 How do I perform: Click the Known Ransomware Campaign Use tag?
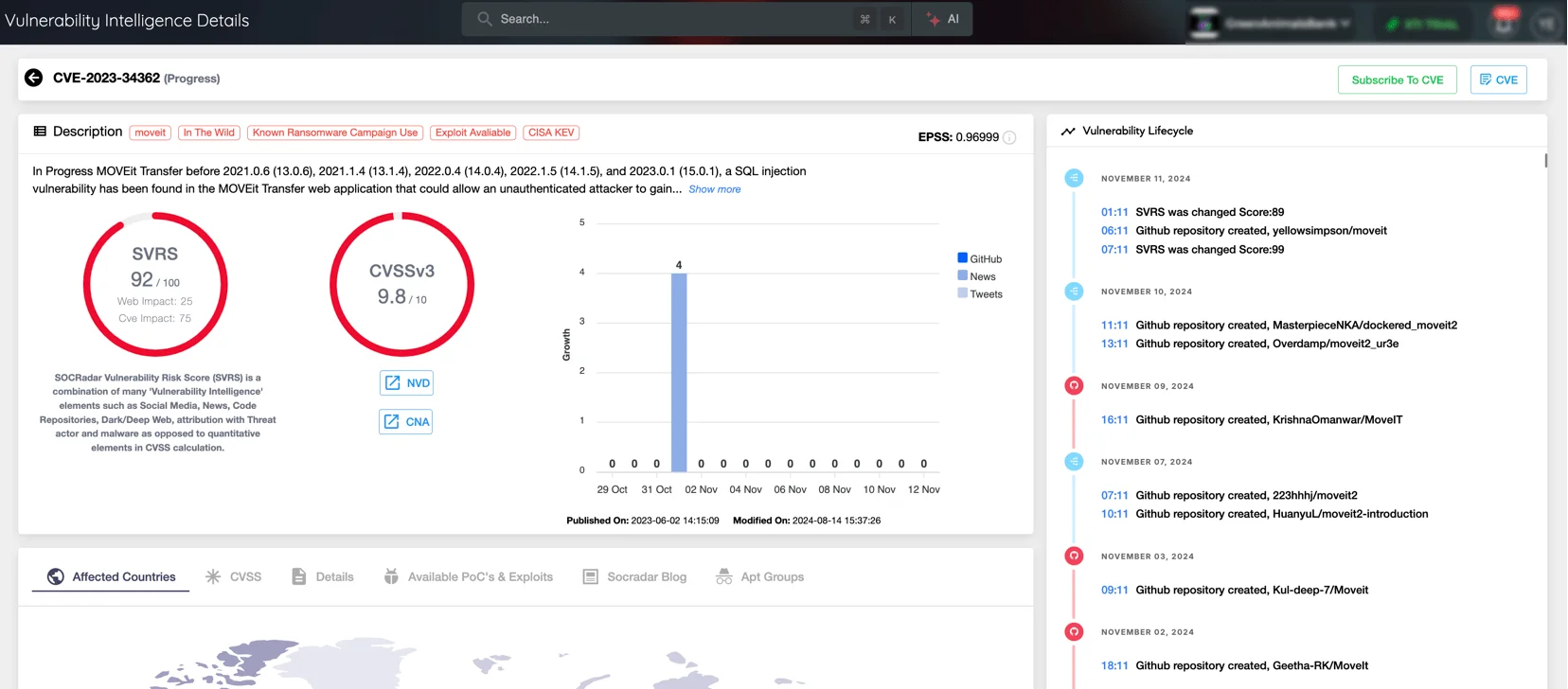tap(335, 132)
